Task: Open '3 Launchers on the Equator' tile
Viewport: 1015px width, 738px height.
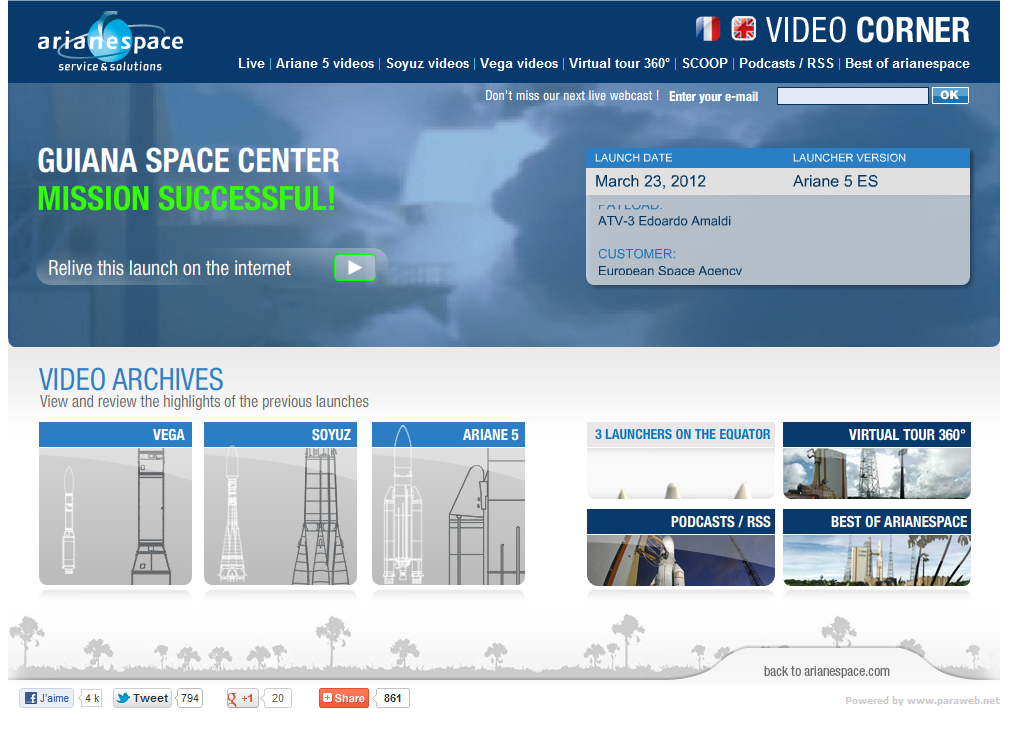Action: coord(681,460)
